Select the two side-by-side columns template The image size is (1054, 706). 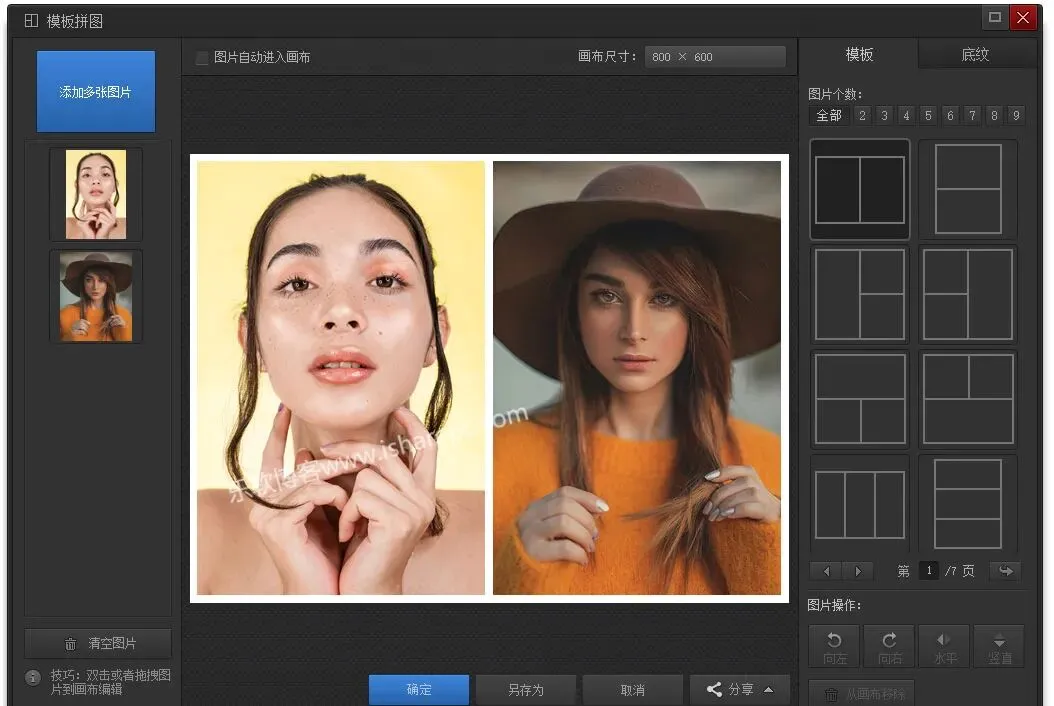point(860,190)
